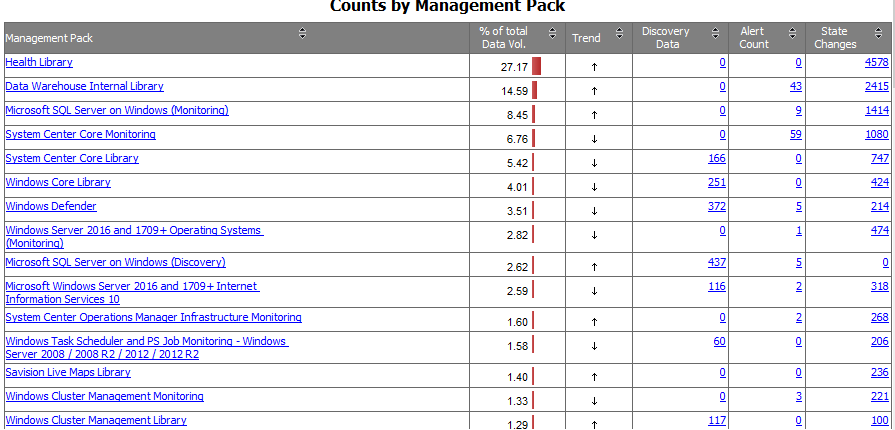Sort by % of total Data Vol. arrows
Image resolution: width=895 pixels, height=430 pixels.
tap(553, 34)
